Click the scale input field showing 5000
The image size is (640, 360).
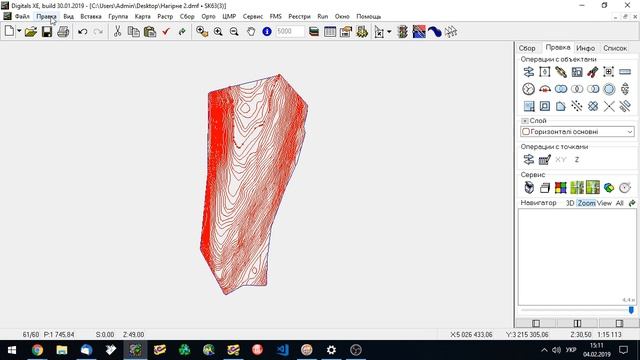click(x=290, y=31)
